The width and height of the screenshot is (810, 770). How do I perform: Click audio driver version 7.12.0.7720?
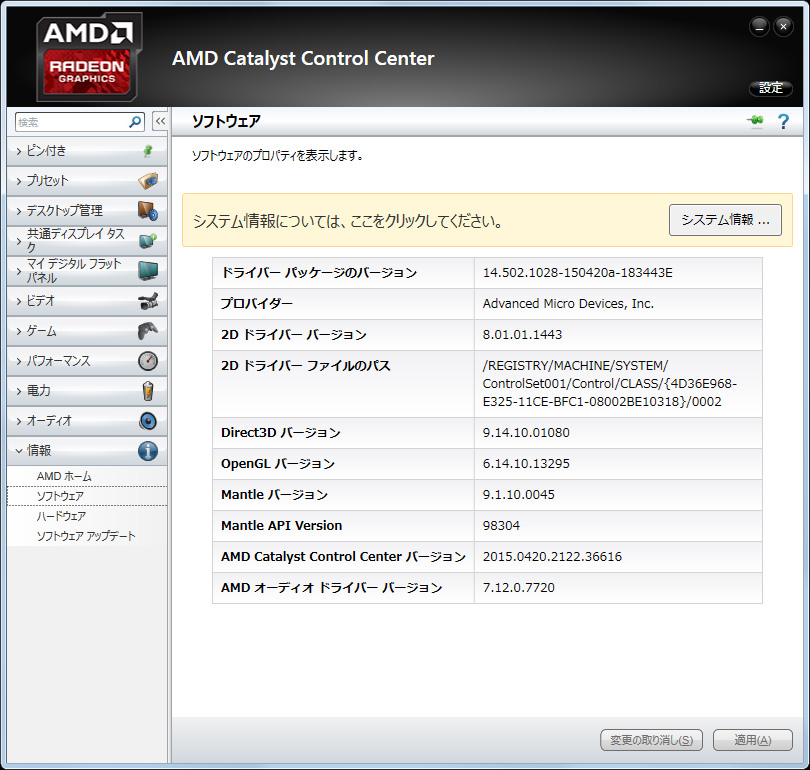point(519,588)
